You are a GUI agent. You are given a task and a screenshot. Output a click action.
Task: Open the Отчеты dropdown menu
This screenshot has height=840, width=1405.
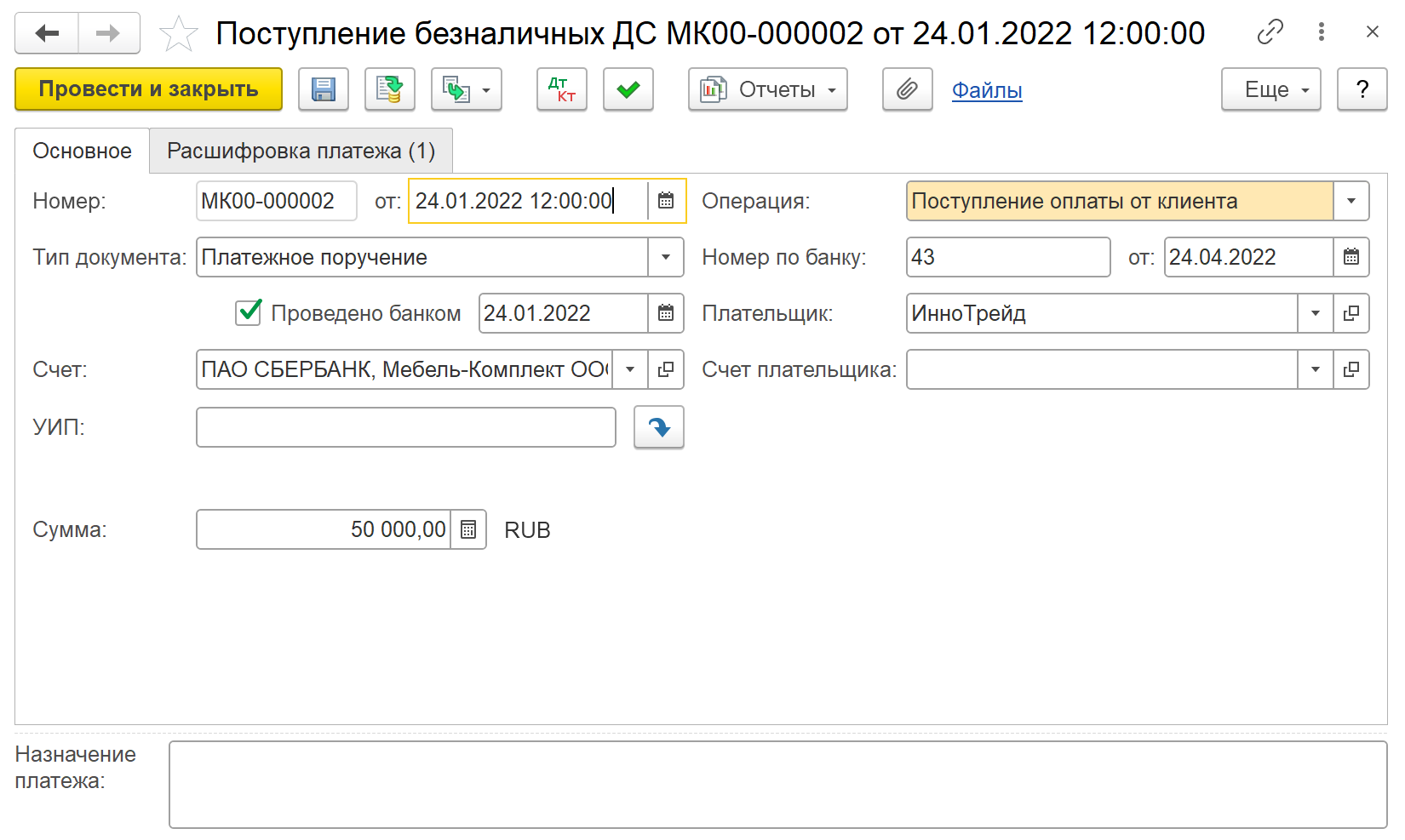point(768,89)
